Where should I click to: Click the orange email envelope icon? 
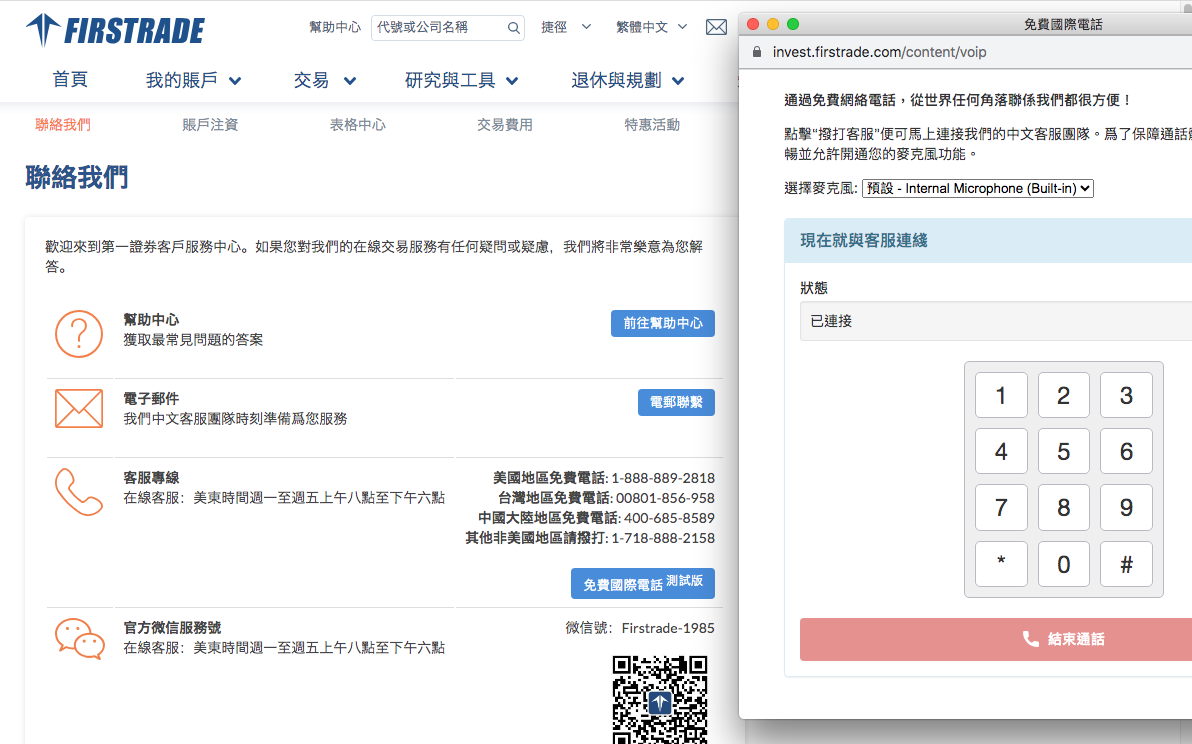(x=79, y=409)
